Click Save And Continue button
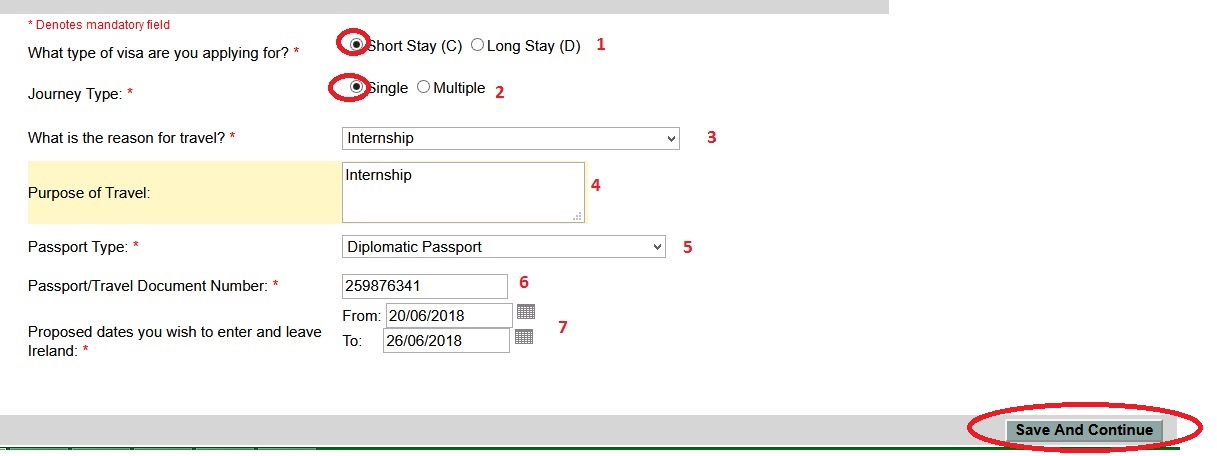The image size is (1217, 456). click(x=1083, y=430)
